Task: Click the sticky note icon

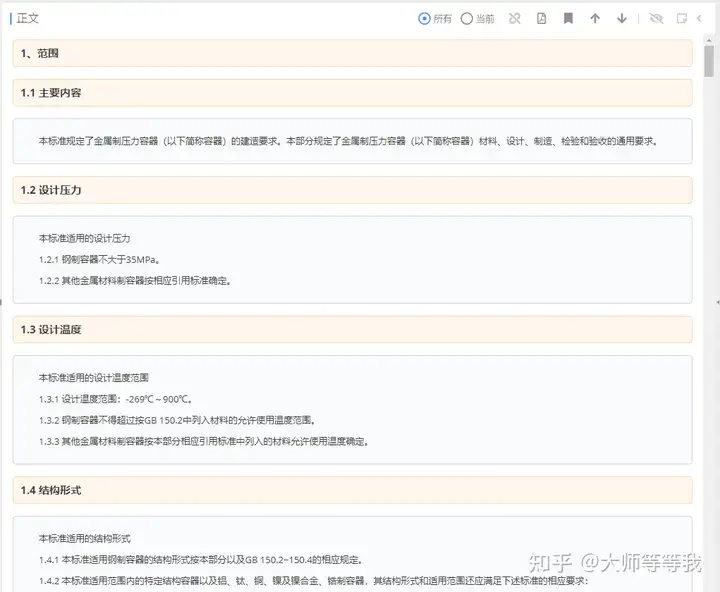Action: (682, 18)
